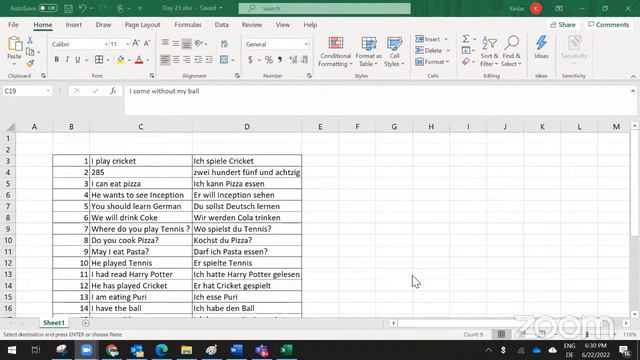The height and width of the screenshot is (360, 640).
Task: Open Microsoft Edge in taskbar
Action: pos(162,350)
